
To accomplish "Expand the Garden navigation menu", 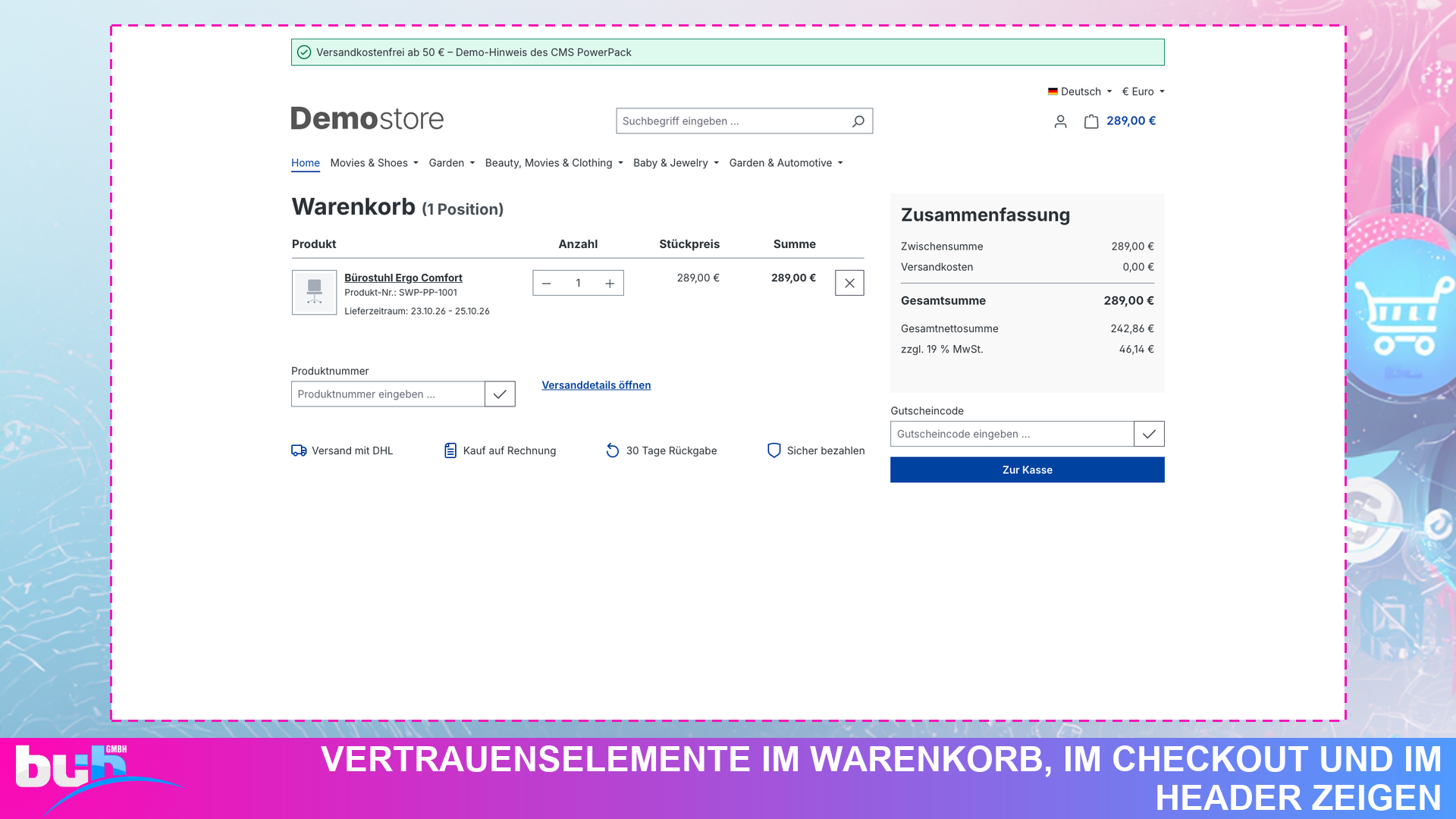I will [x=451, y=163].
